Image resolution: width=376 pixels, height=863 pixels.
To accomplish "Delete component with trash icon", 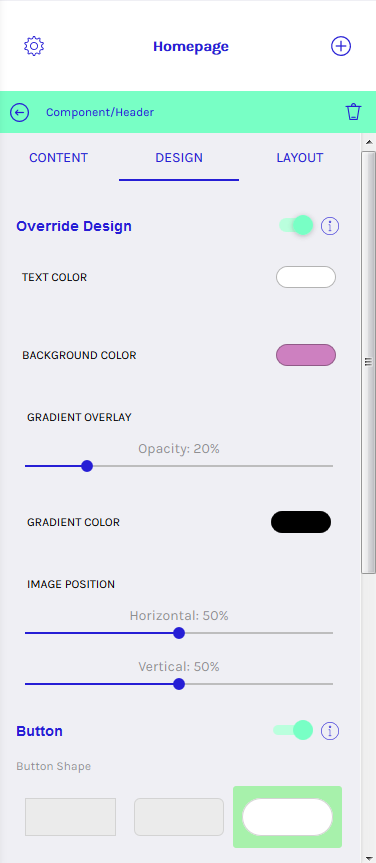I will point(353,112).
